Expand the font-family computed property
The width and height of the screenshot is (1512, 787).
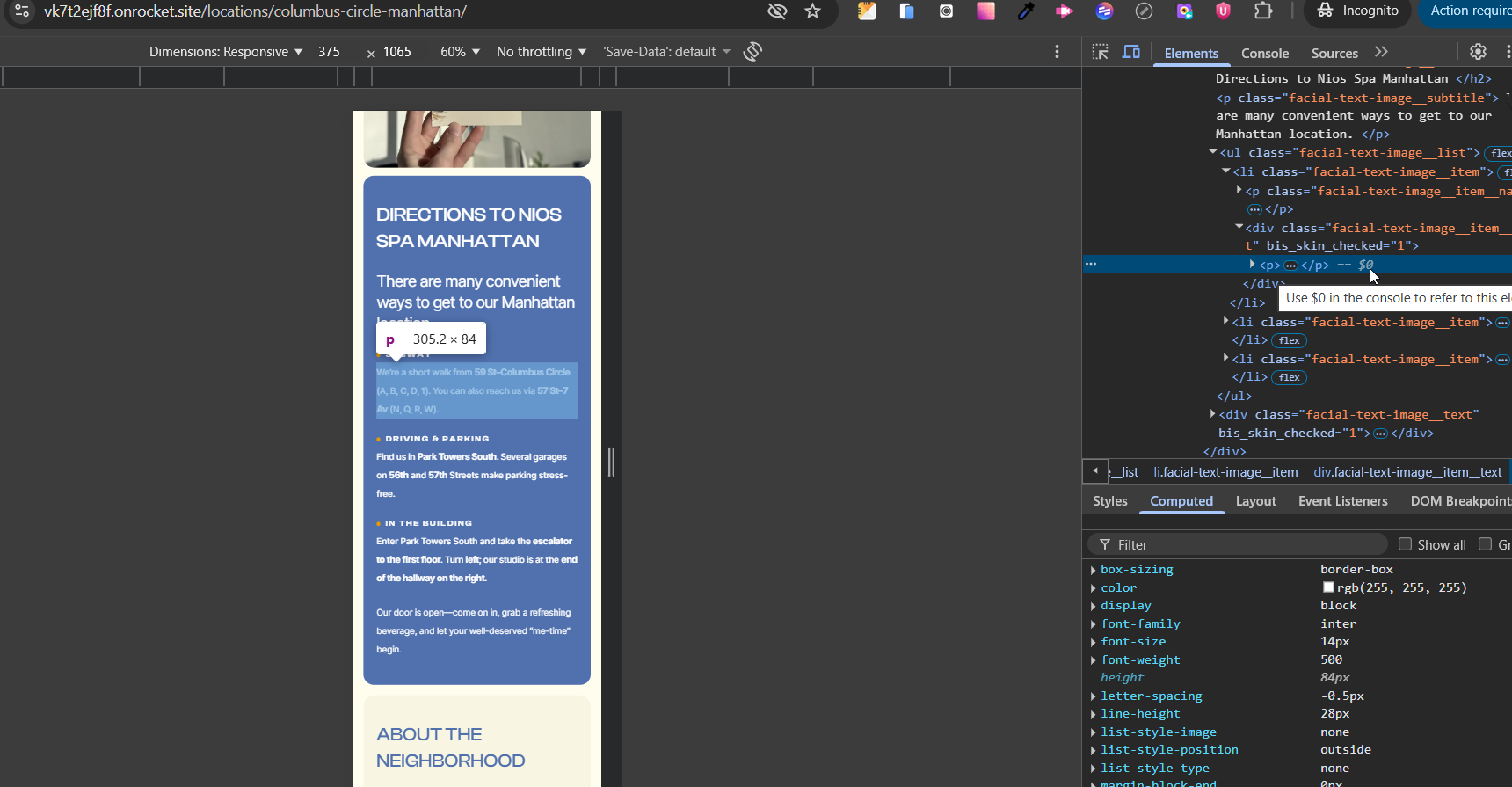[x=1093, y=624]
